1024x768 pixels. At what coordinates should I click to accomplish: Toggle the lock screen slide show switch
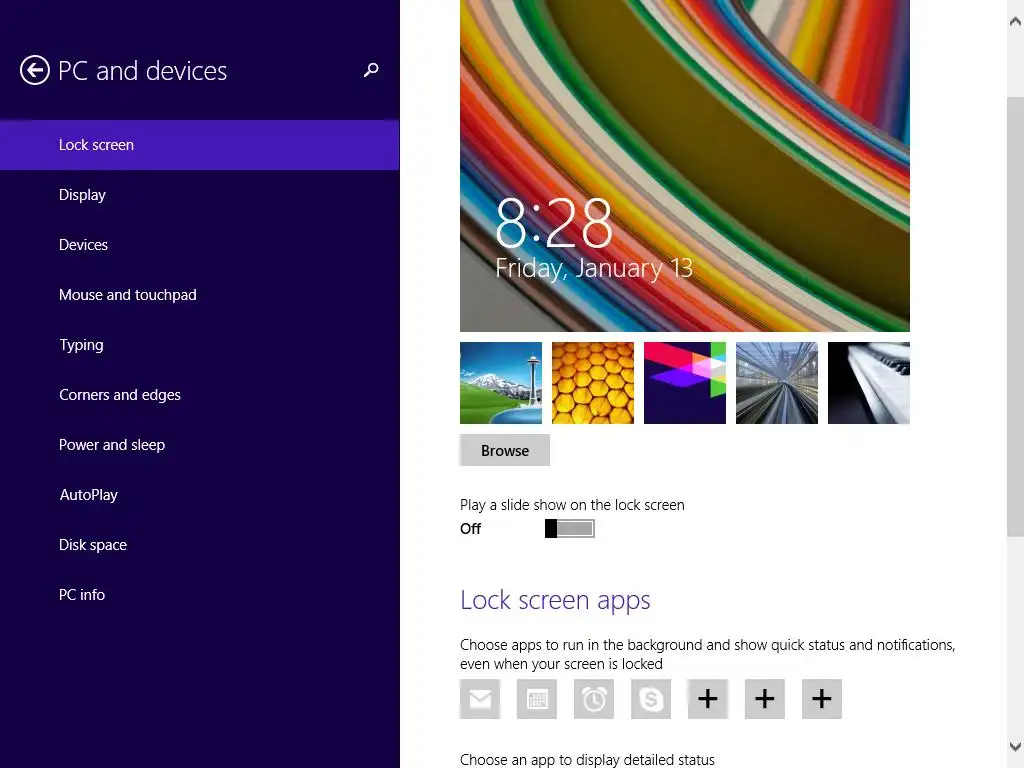click(x=569, y=528)
